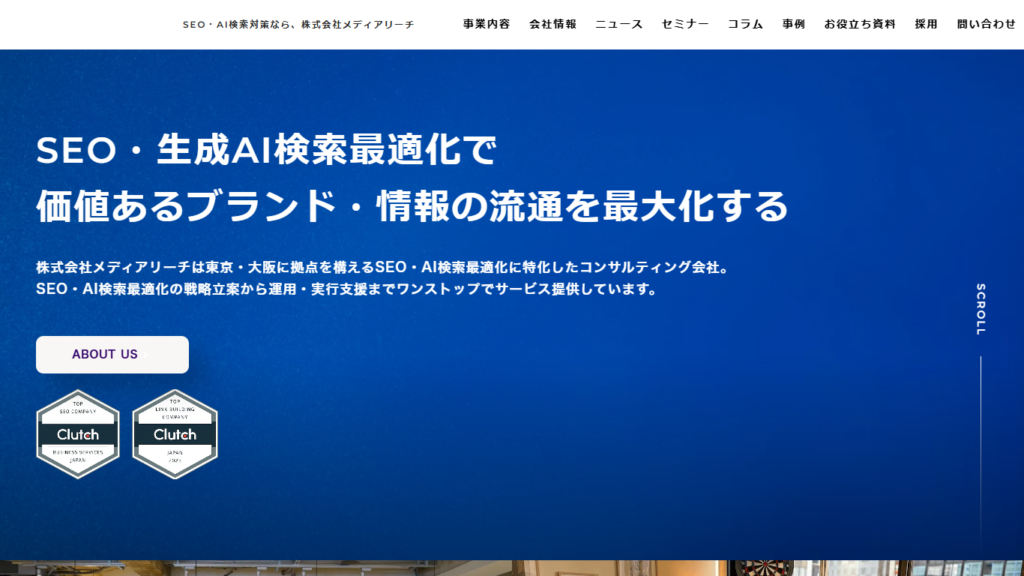Select 採用 in the header menu
The width and height of the screenshot is (1024, 576).
(x=926, y=24)
